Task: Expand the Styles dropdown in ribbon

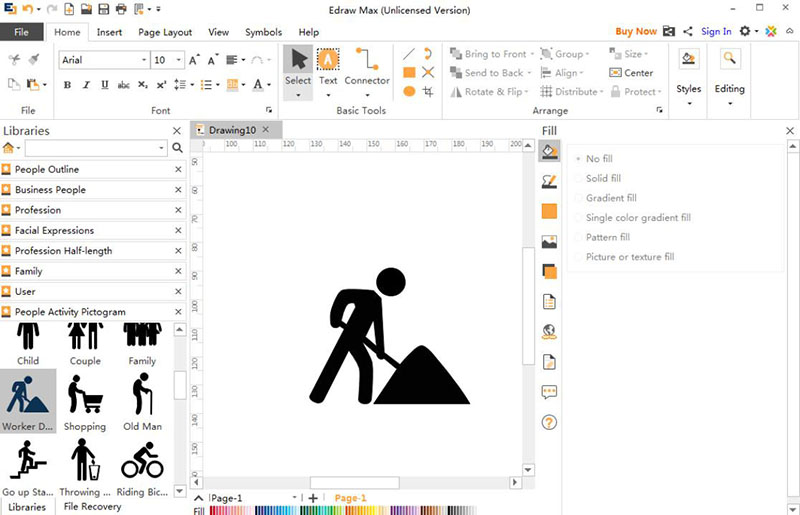Action: pyautogui.click(x=688, y=89)
